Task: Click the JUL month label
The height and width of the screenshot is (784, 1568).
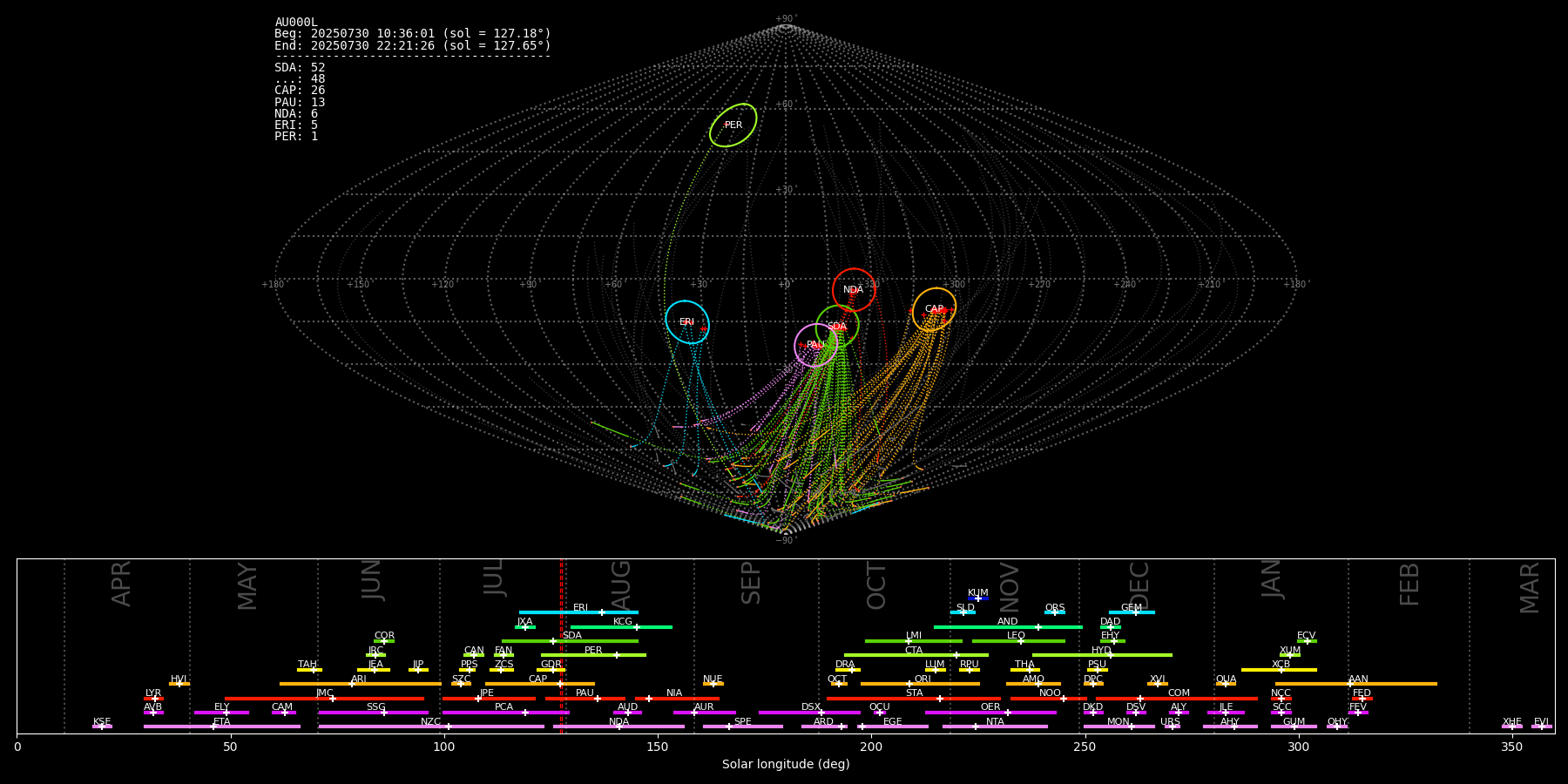Action: pyautogui.click(x=493, y=577)
